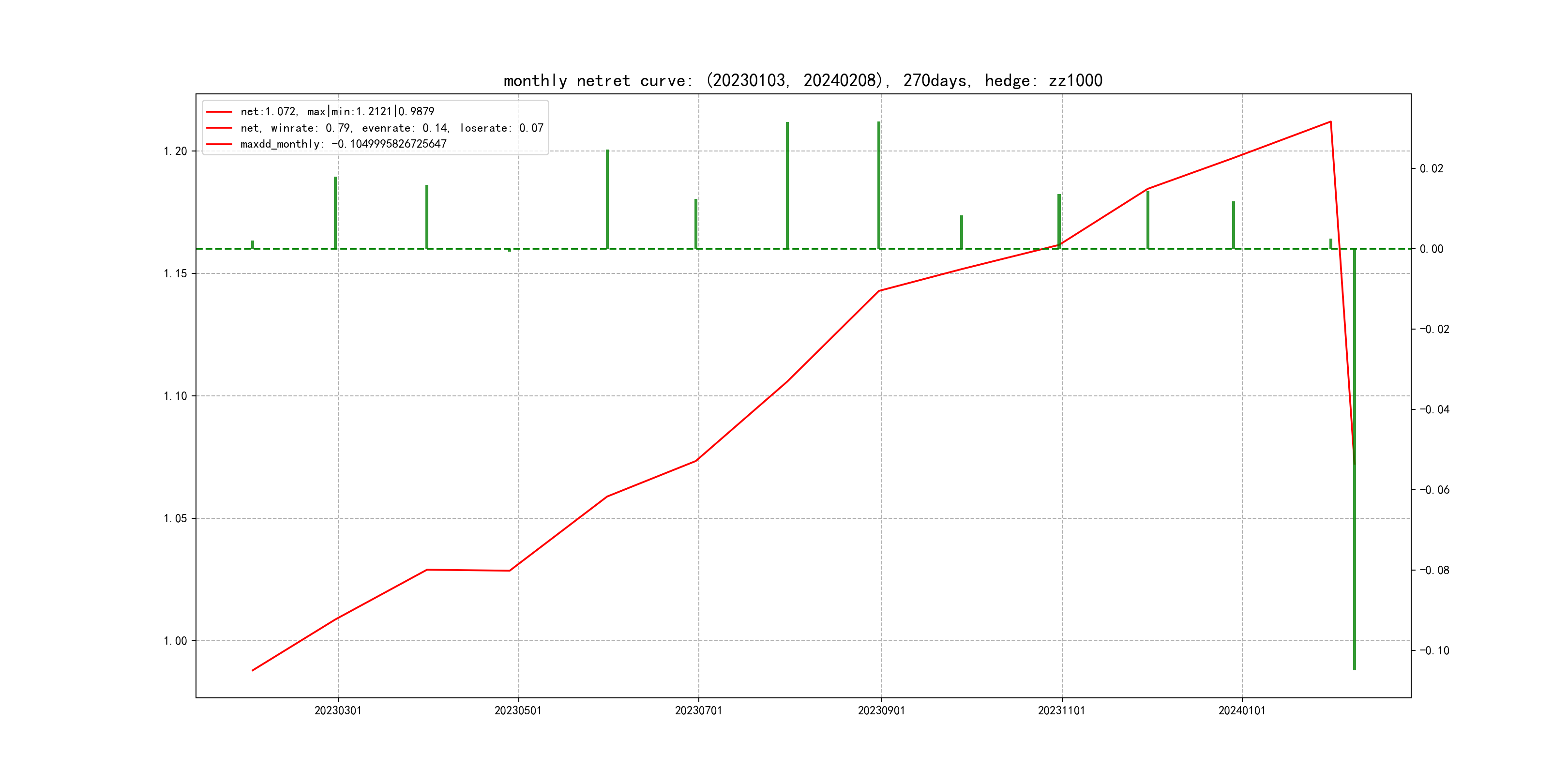
Task: Click the 20230501 x-axis label
Action: (x=518, y=710)
